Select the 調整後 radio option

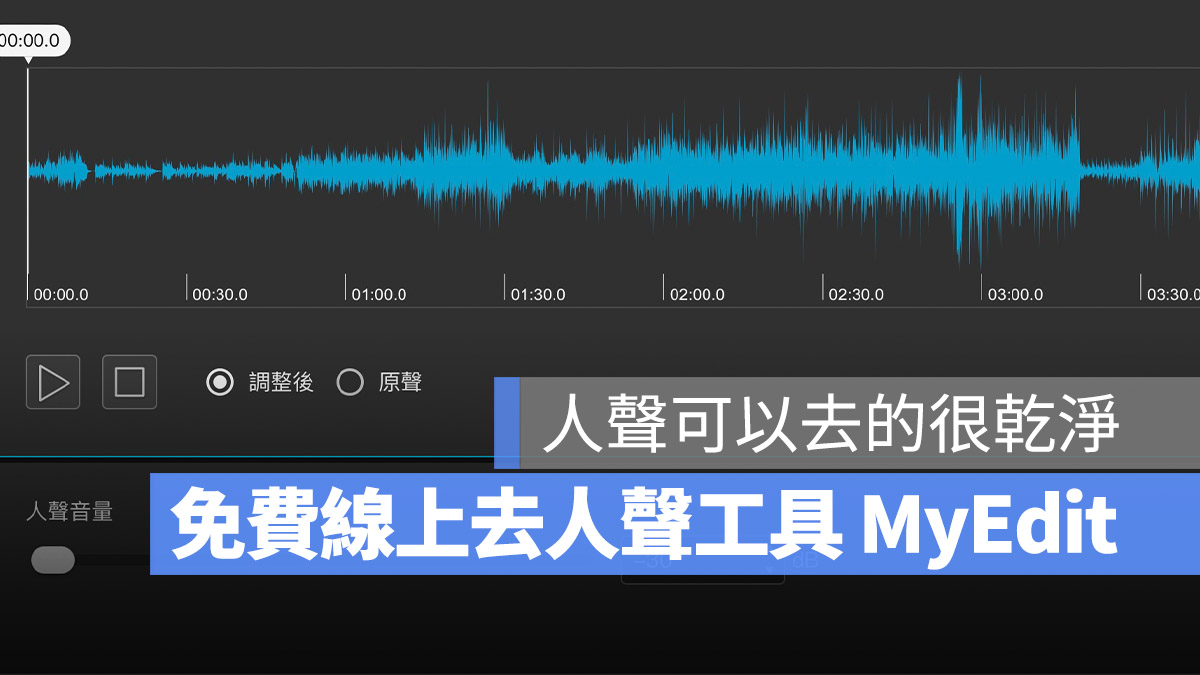point(220,382)
